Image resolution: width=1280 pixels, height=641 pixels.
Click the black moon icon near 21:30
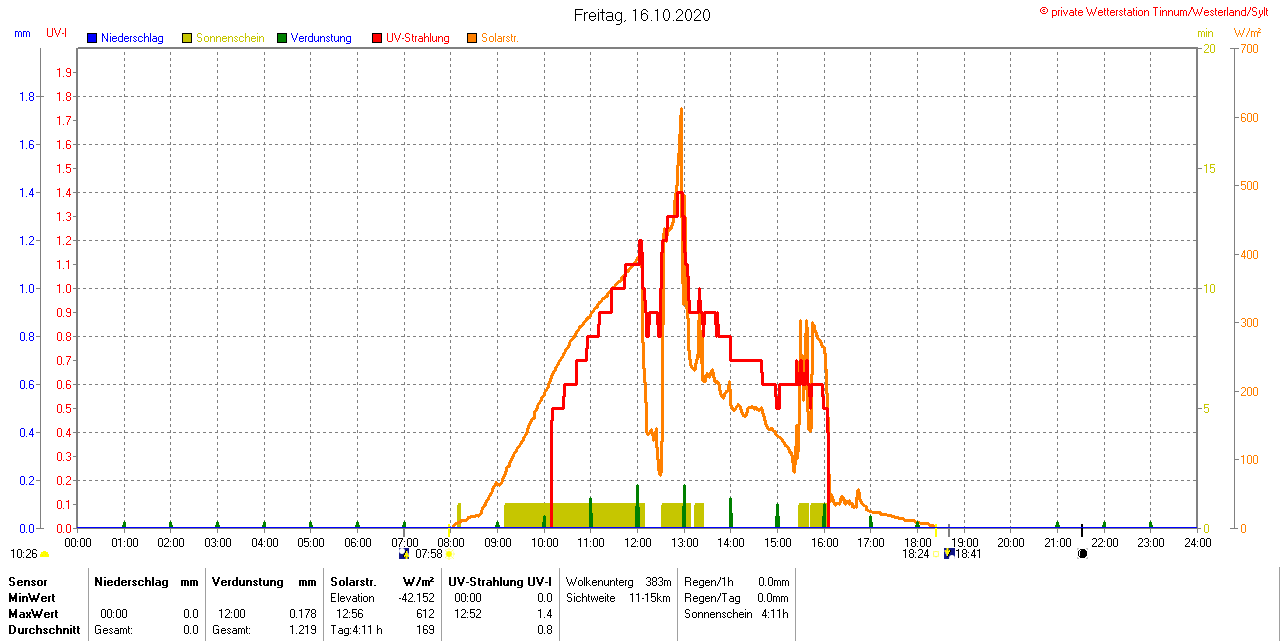coord(1082,553)
